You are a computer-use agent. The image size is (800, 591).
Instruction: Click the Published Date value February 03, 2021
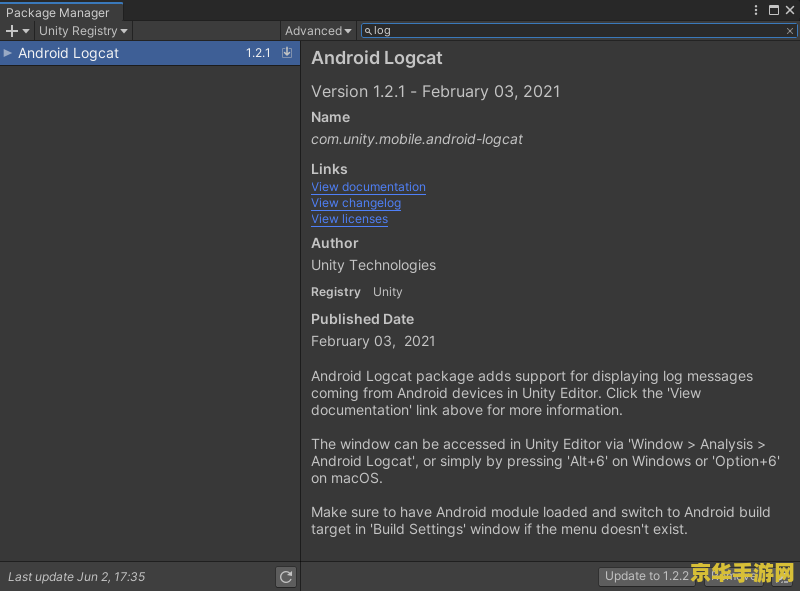[373, 341]
